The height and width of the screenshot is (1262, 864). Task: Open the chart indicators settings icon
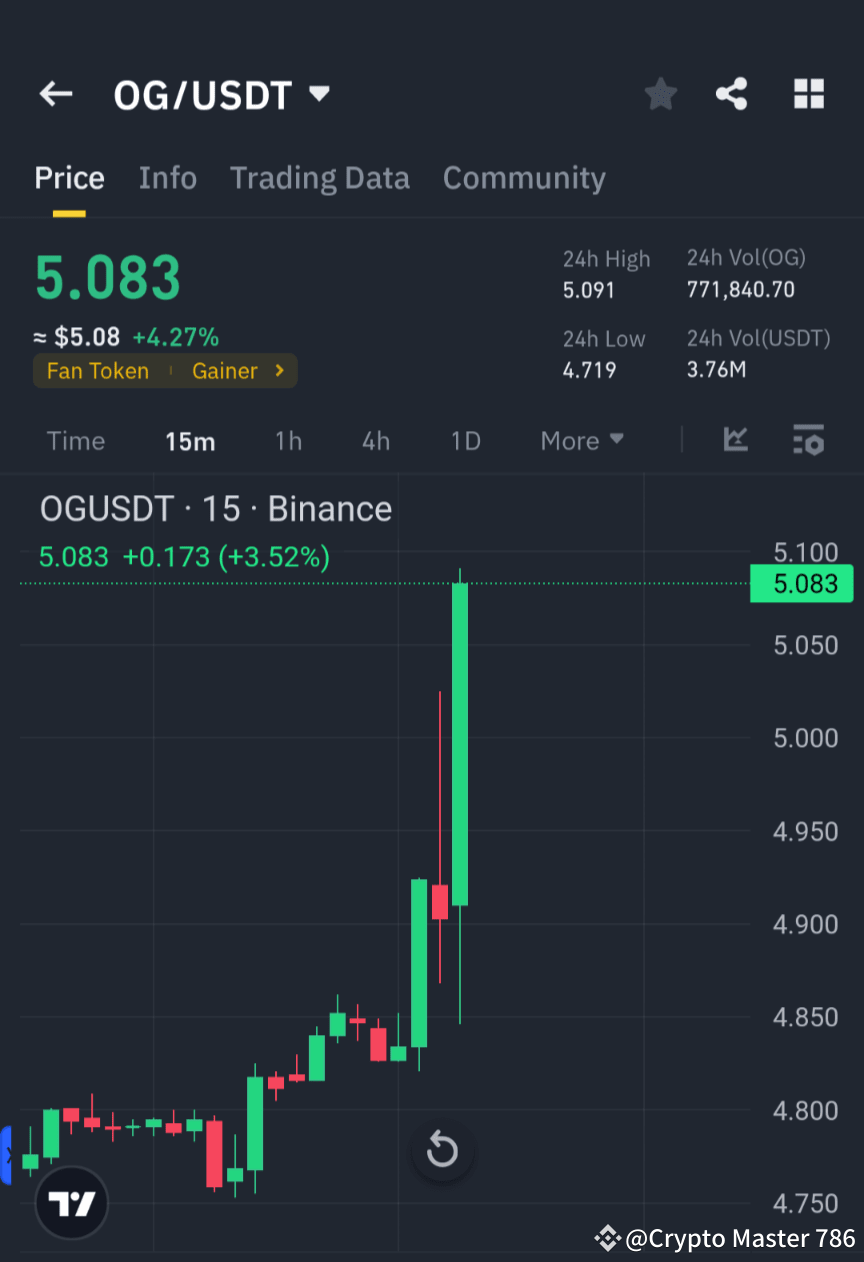point(808,440)
